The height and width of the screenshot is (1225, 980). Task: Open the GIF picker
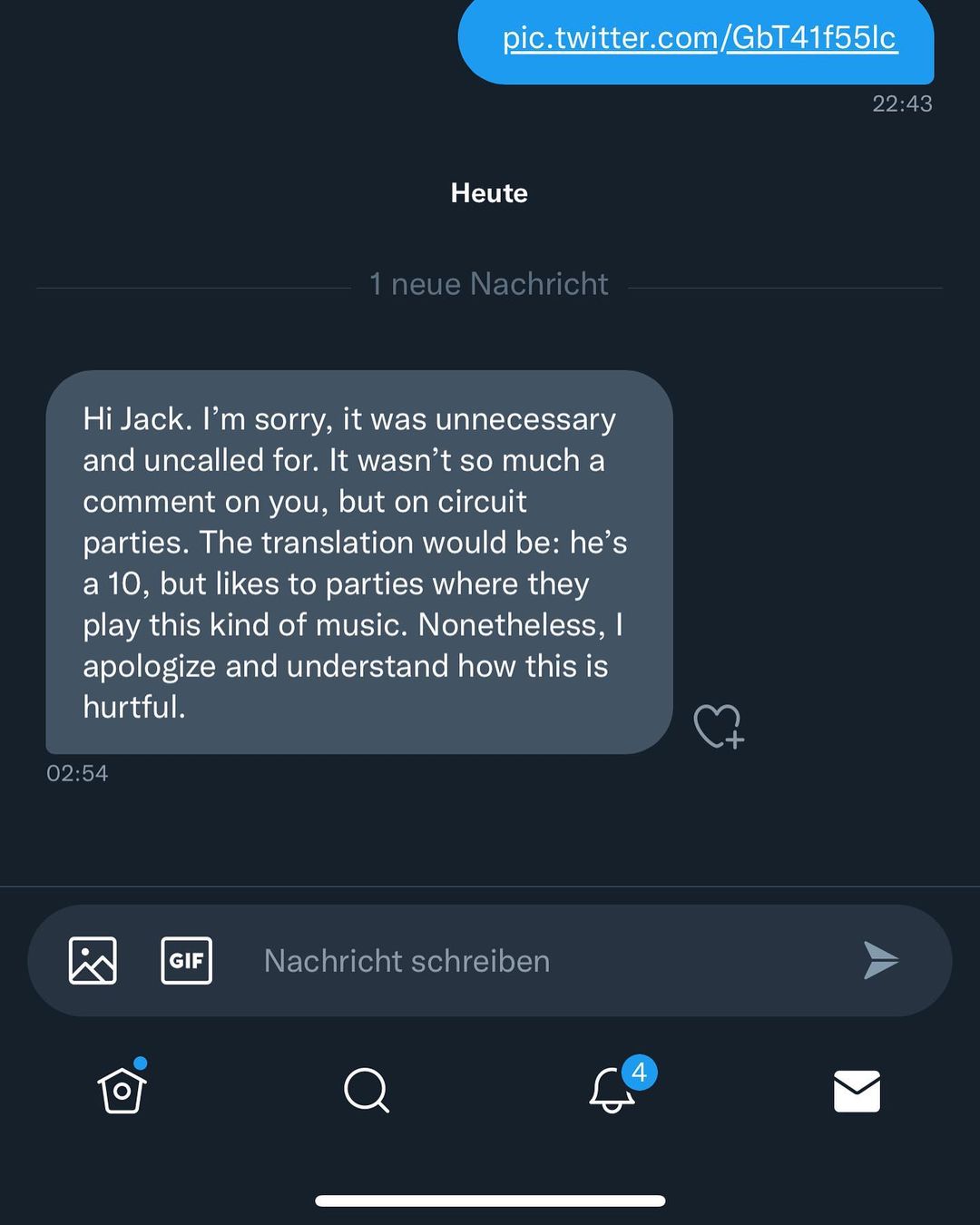pos(186,960)
